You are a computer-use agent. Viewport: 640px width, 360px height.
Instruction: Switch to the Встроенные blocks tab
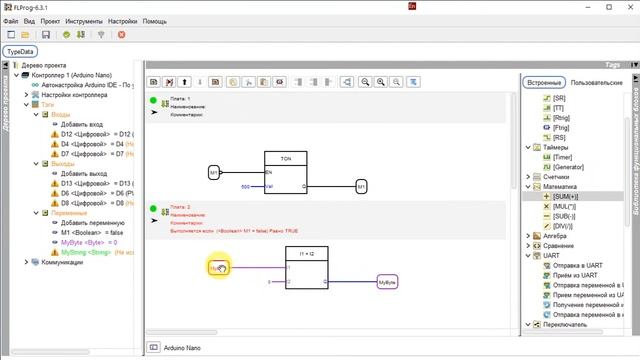544,82
